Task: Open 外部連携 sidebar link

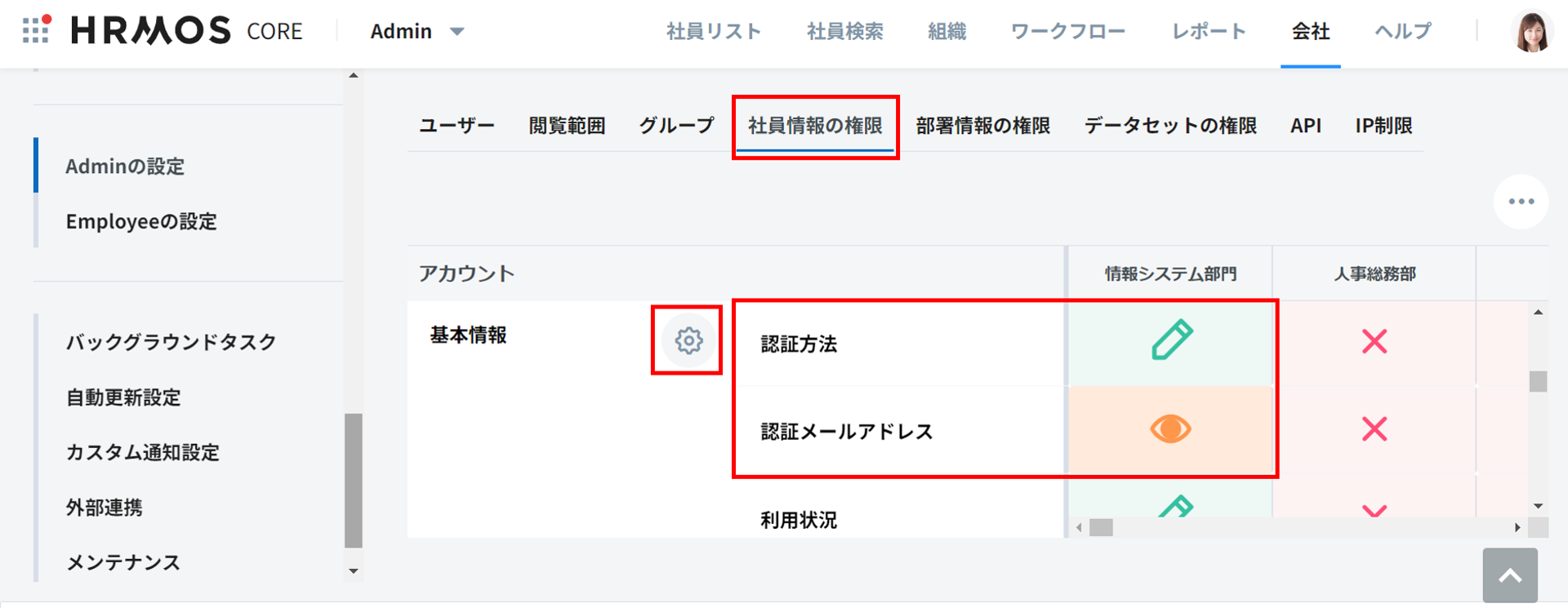Action: tap(105, 508)
